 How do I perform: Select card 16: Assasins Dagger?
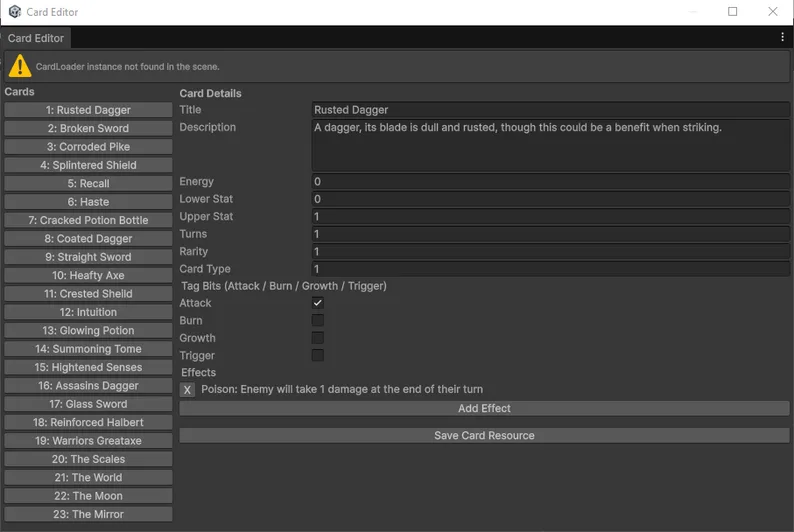click(88, 386)
